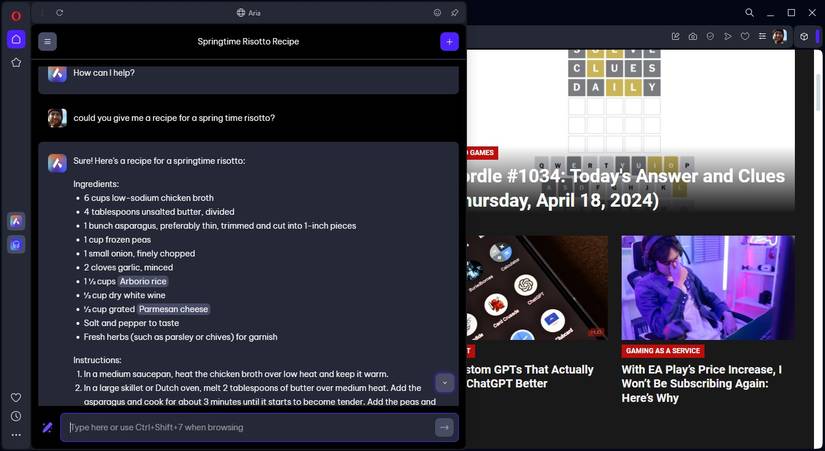Pin the Aria panel
Viewport: 825px width, 451px height.
[x=455, y=13]
